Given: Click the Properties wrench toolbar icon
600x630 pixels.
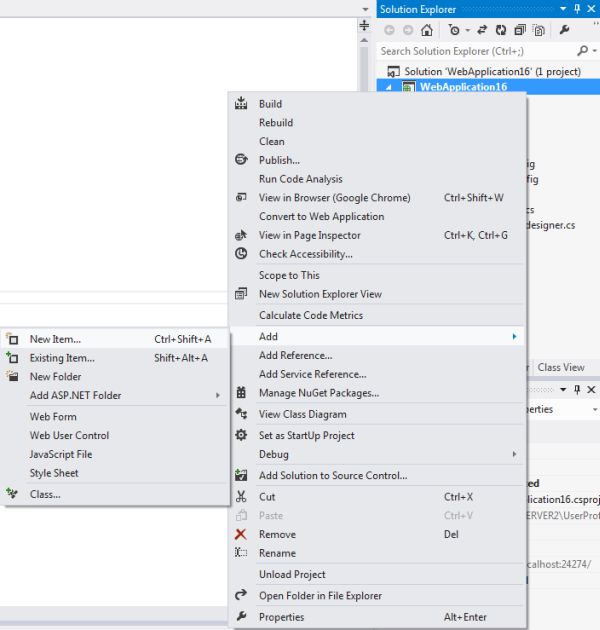Looking at the screenshot, I should tap(564, 30).
